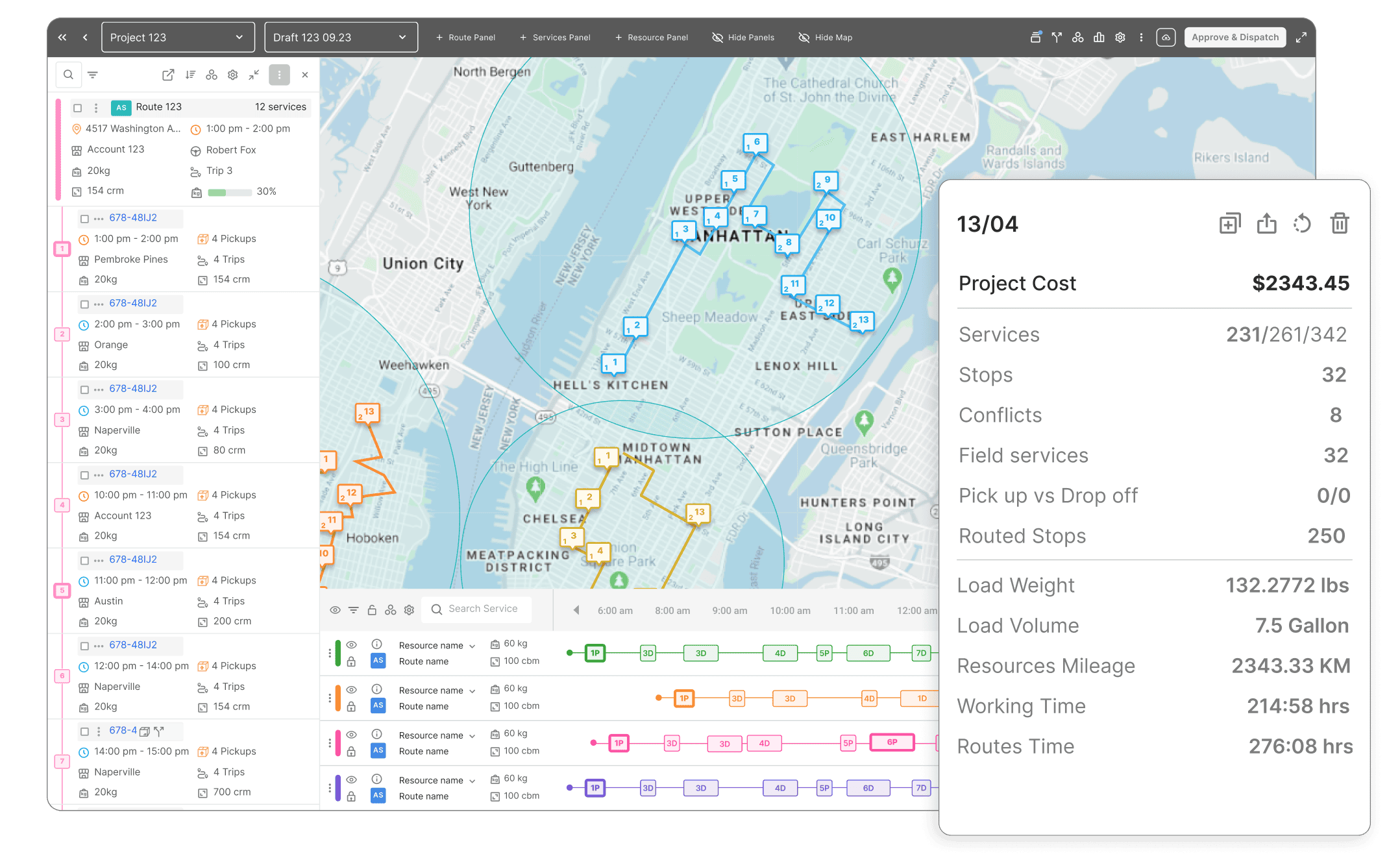Expand Resource name dropdown on purple row
The height and width of the screenshot is (858, 1400).
pos(473,781)
